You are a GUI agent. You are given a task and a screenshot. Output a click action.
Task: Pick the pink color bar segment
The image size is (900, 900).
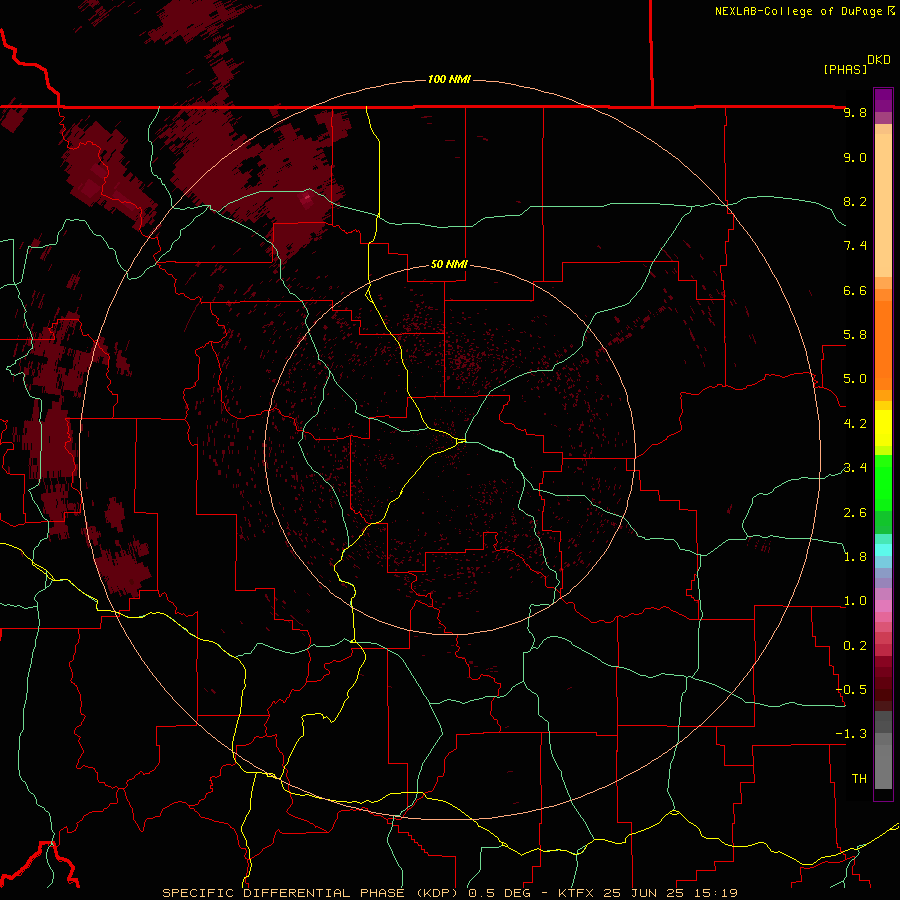883,606
